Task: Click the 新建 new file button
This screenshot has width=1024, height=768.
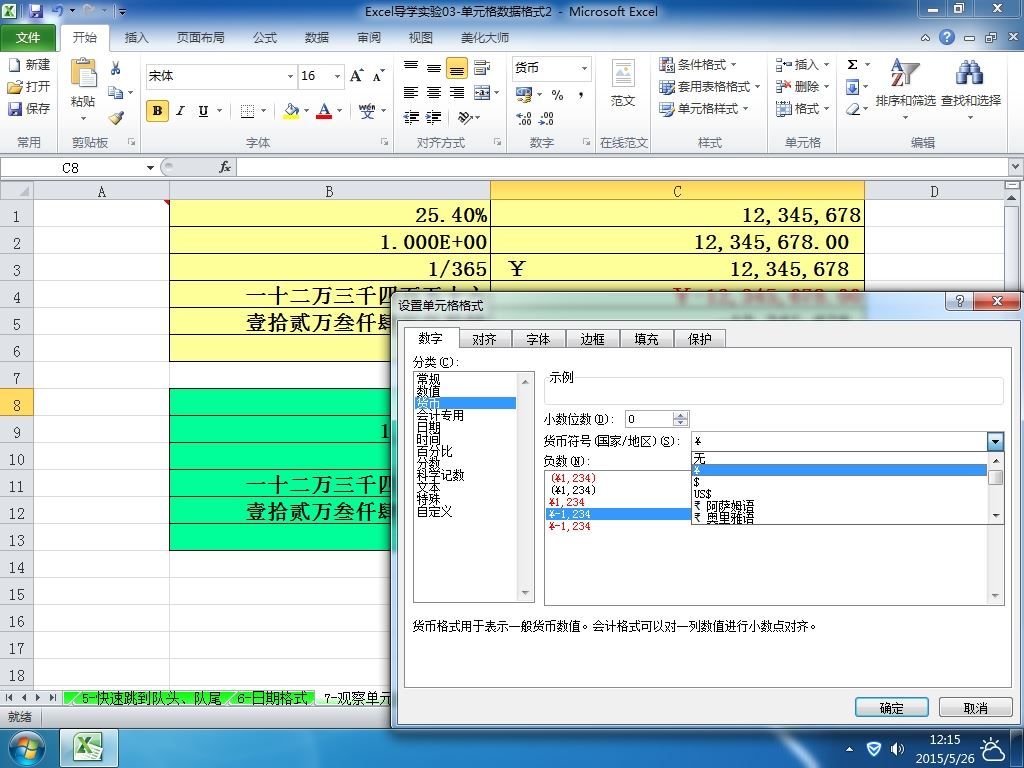Action: pyautogui.click(x=29, y=65)
